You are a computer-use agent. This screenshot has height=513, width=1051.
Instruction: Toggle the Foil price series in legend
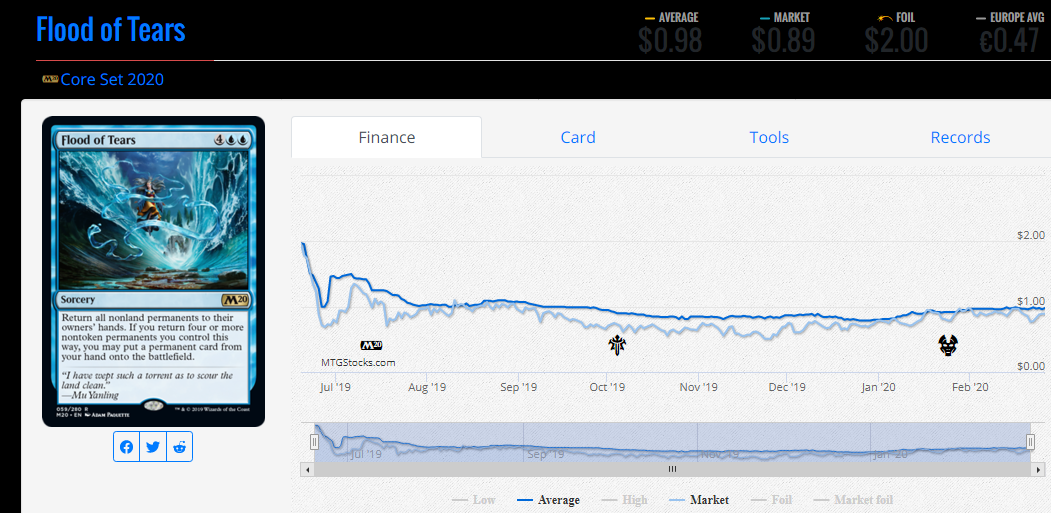770,500
